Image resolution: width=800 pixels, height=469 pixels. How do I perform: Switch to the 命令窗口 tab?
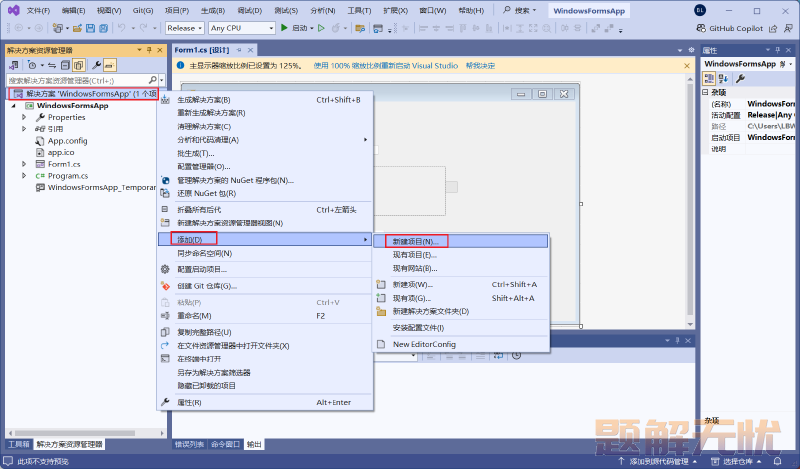click(x=226, y=445)
